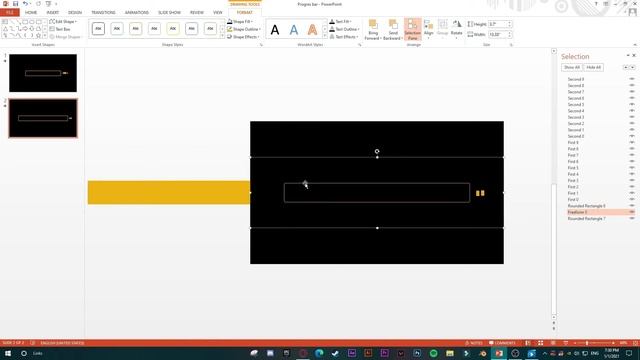The width and height of the screenshot is (640, 360).
Task: Hide the First 6 object
Action: pos(632,161)
